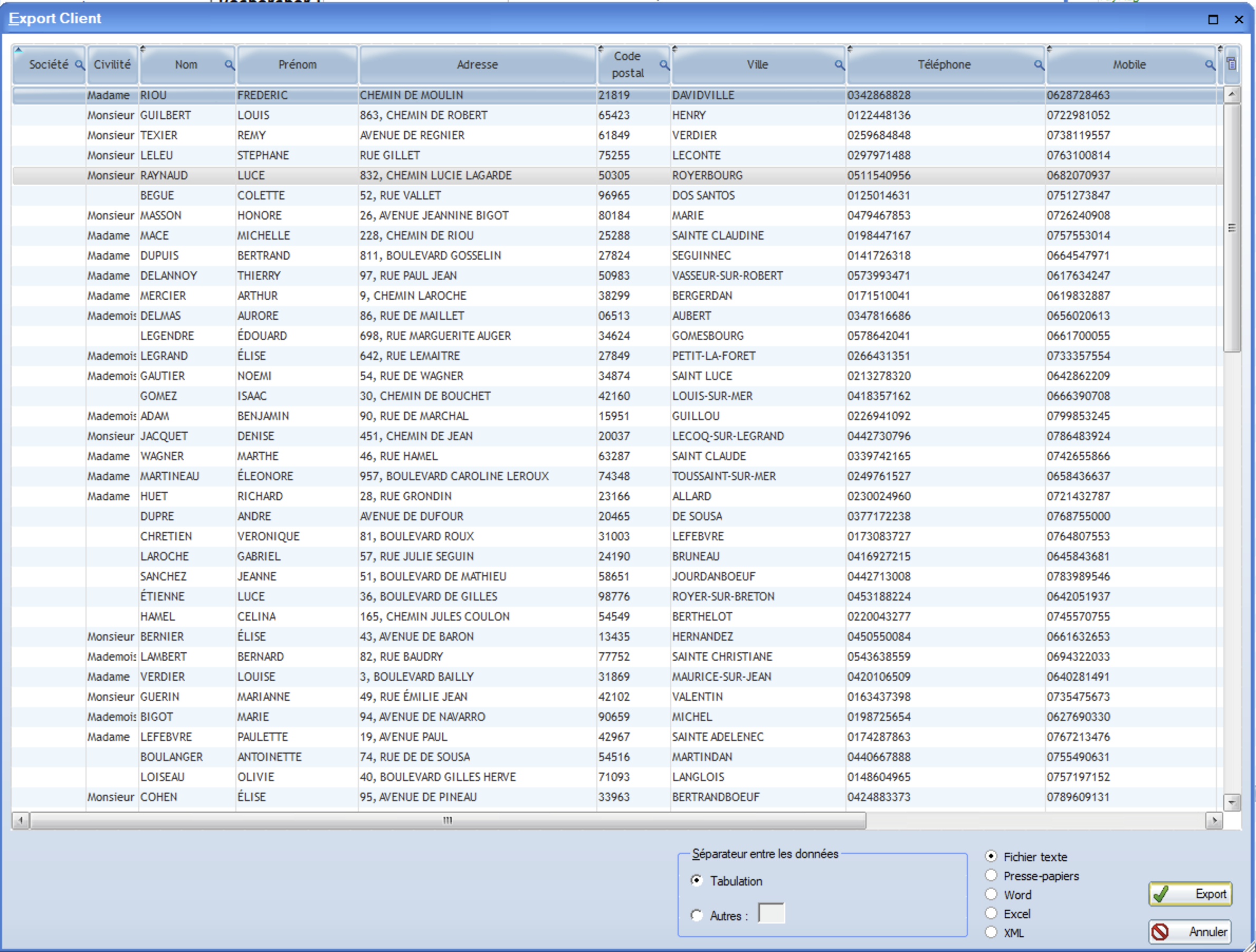Open the table column options icon
This screenshot has width=1256, height=952.
pyautogui.click(x=1231, y=63)
